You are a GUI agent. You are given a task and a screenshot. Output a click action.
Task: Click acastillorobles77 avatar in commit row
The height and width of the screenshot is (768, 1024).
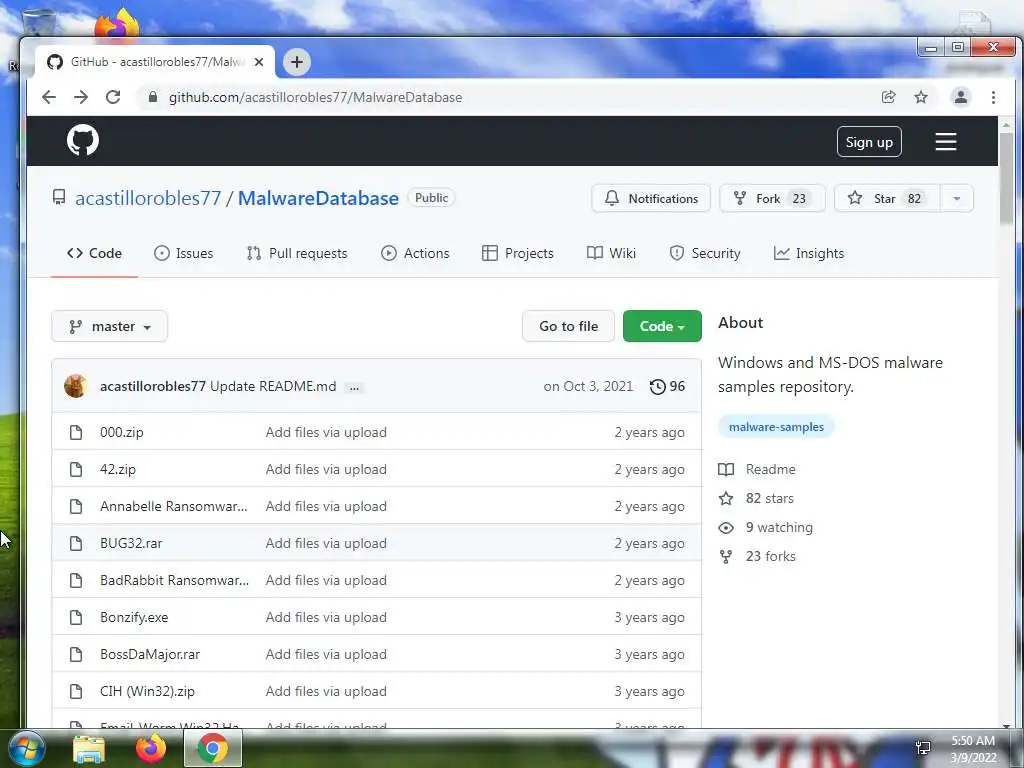(76, 386)
